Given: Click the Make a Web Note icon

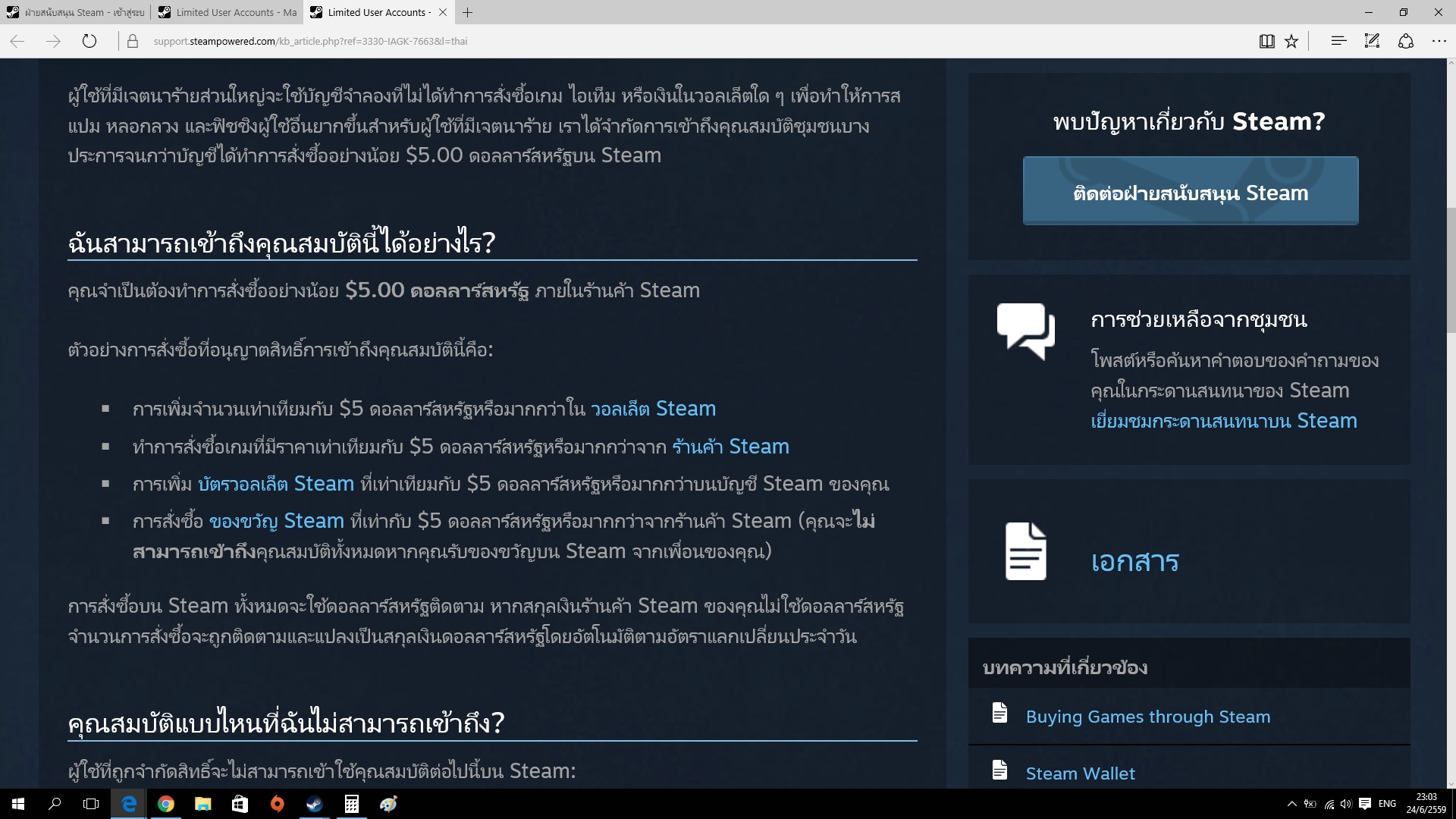Looking at the screenshot, I should click(x=1372, y=41).
